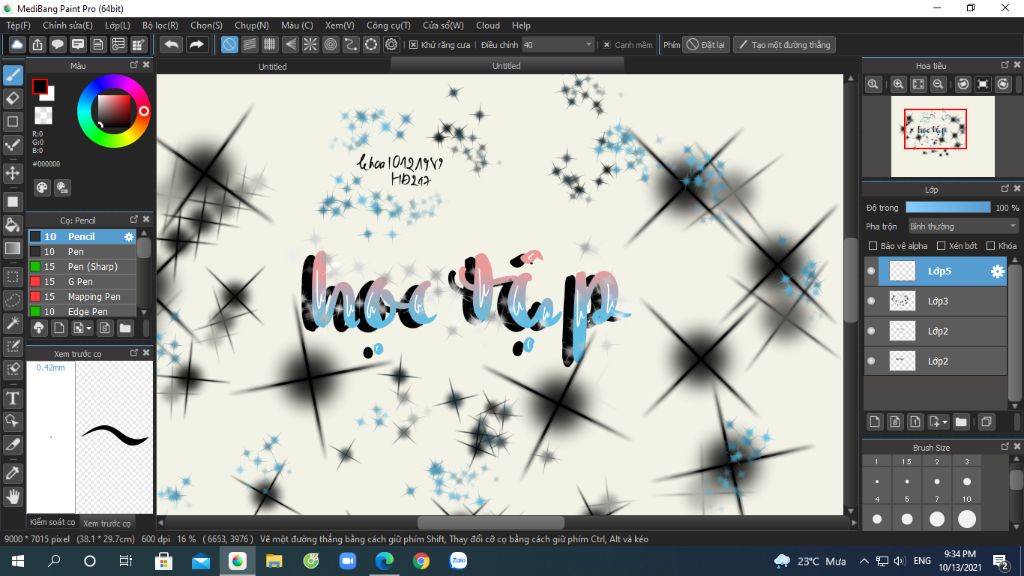Click the Undo arrow in toolbar
This screenshot has width=1024, height=576.
pyautogui.click(x=171, y=44)
